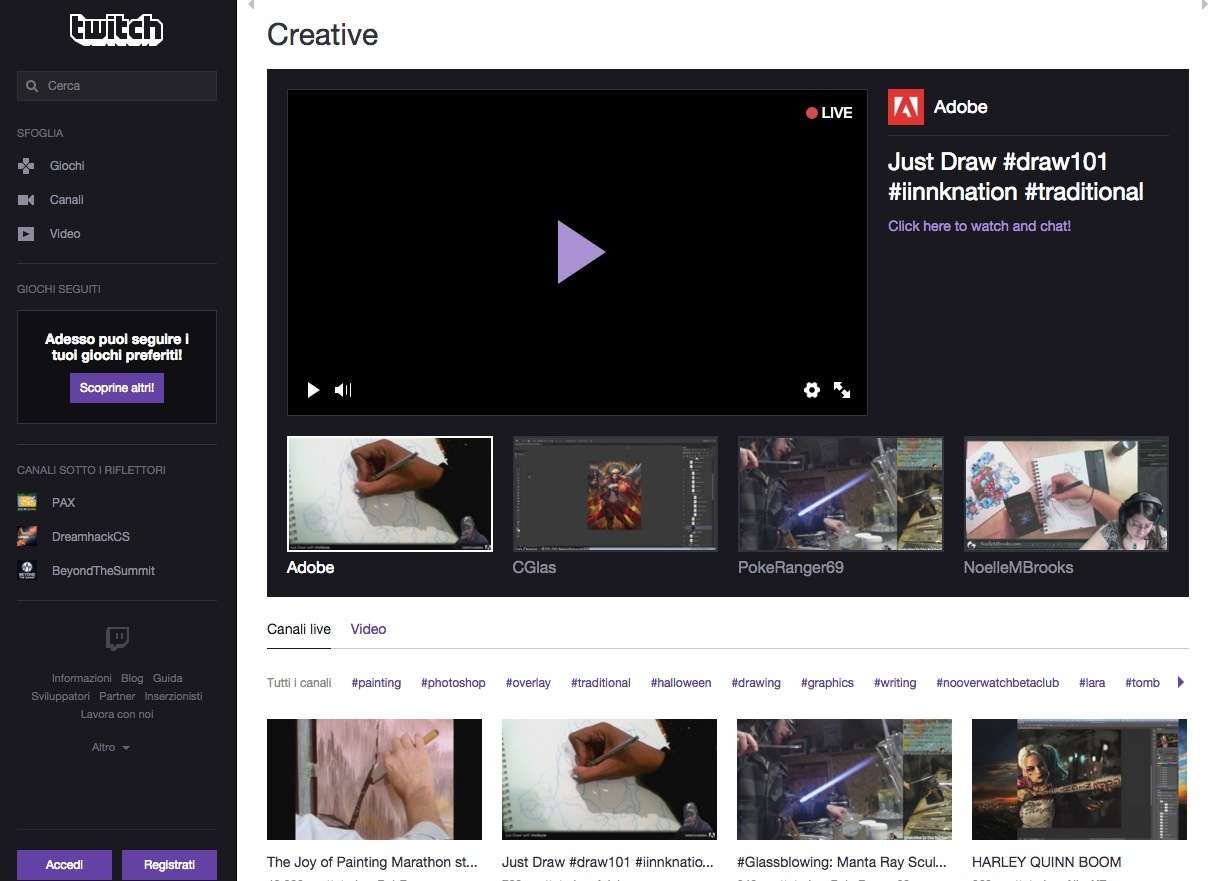The height and width of the screenshot is (881, 1208).
Task: Filter by #lara hashtag
Action: 1092,683
